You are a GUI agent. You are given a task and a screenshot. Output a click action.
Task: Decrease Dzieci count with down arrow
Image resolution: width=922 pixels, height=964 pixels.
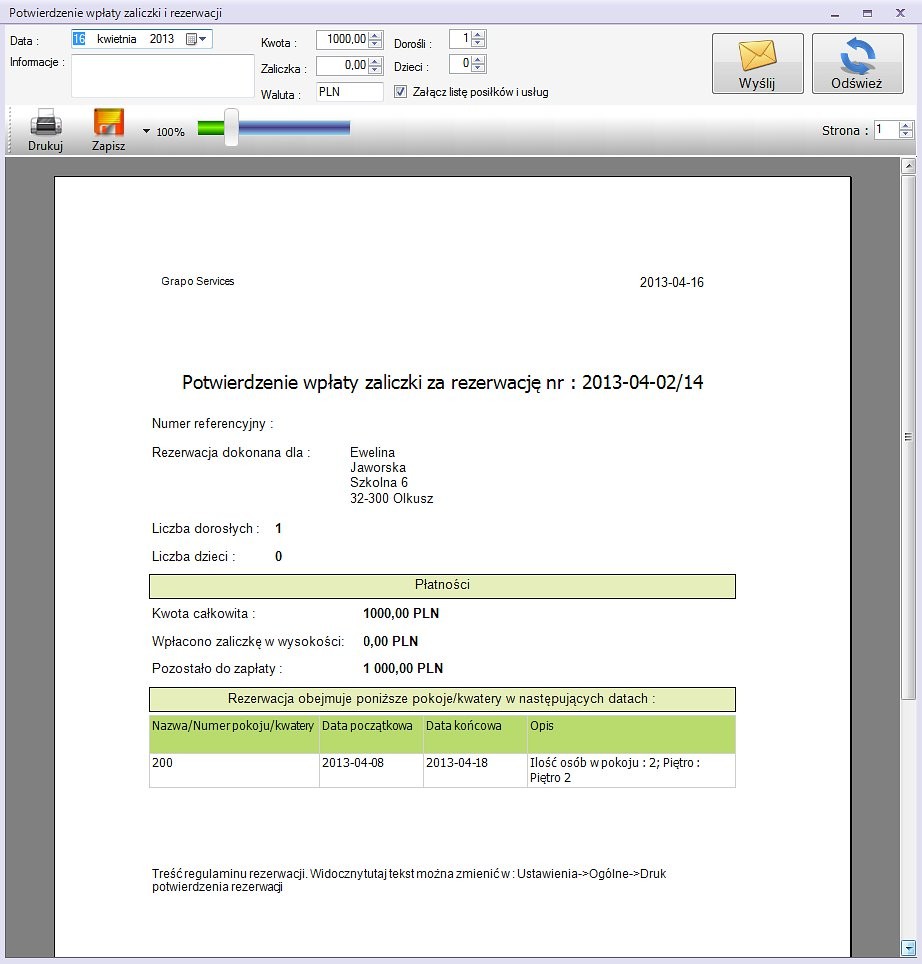pos(478,68)
